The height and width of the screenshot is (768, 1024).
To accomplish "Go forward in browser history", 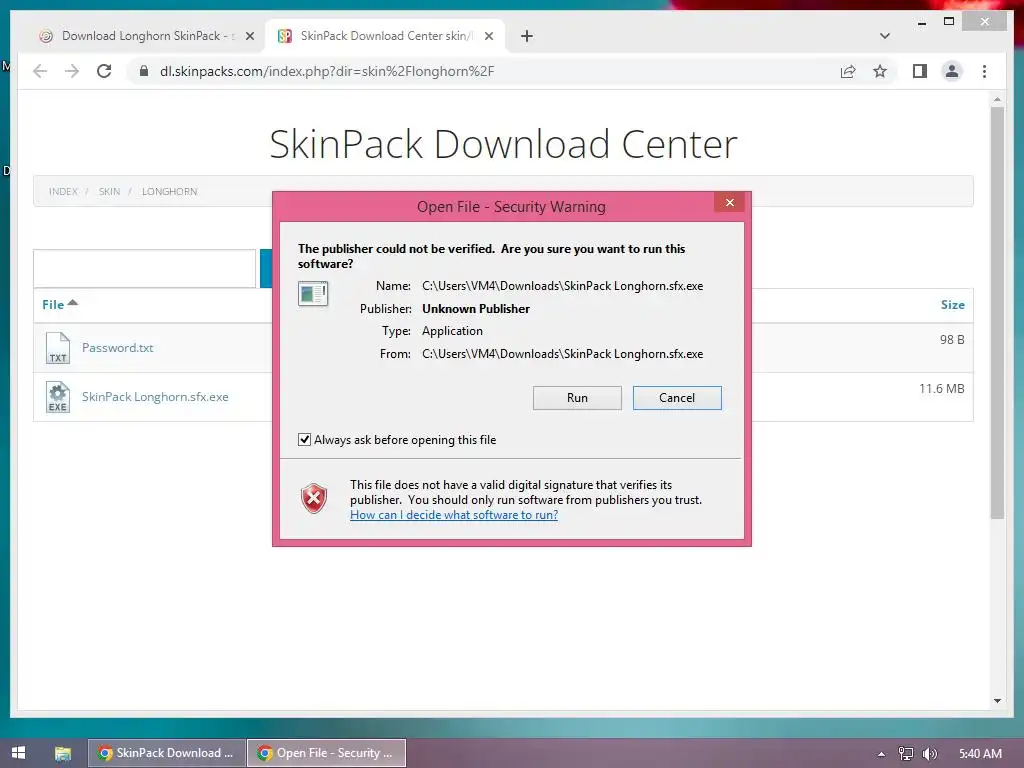I will point(72,71).
